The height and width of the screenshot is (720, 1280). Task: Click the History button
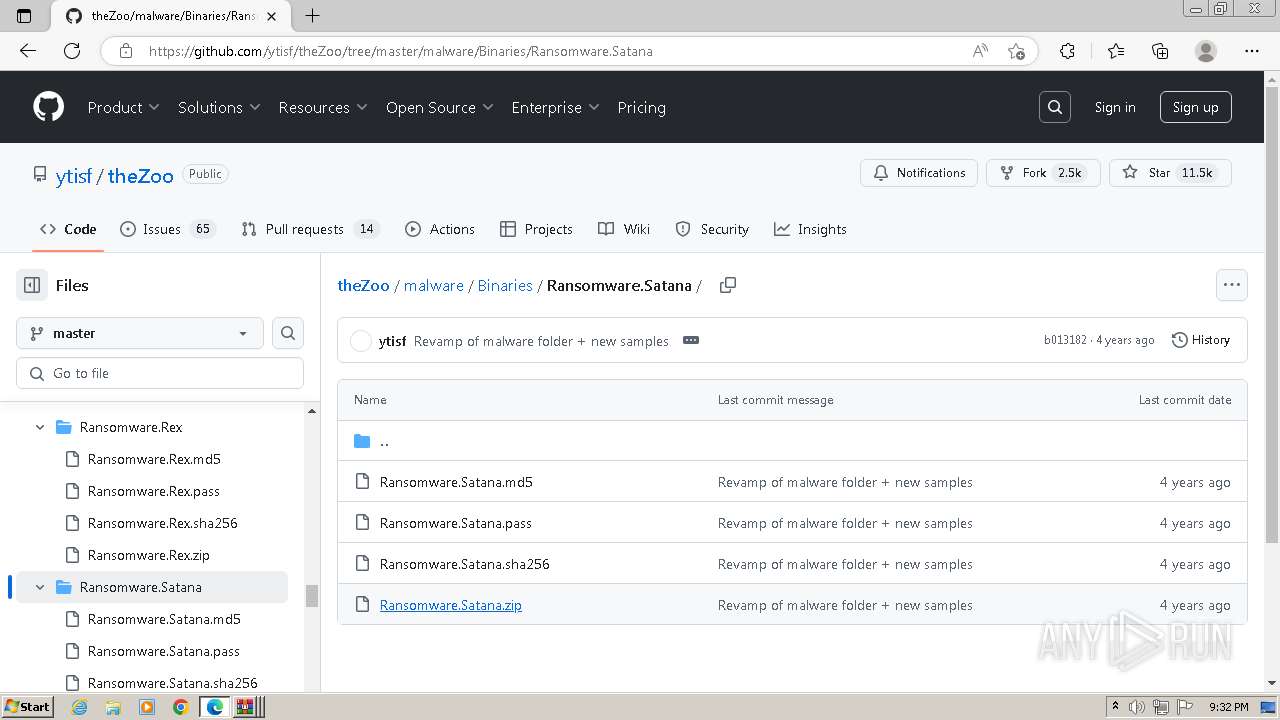[1200, 340]
